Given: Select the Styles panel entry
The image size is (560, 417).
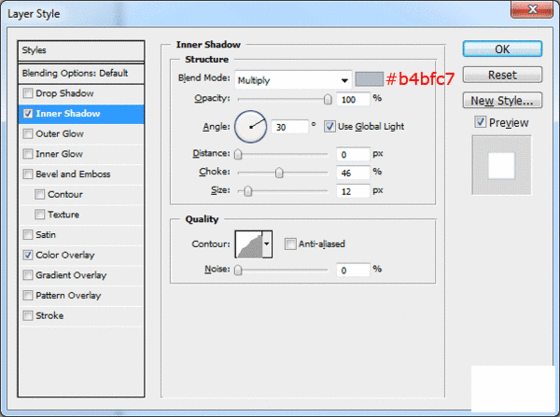Looking at the screenshot, I should (81, 50).
